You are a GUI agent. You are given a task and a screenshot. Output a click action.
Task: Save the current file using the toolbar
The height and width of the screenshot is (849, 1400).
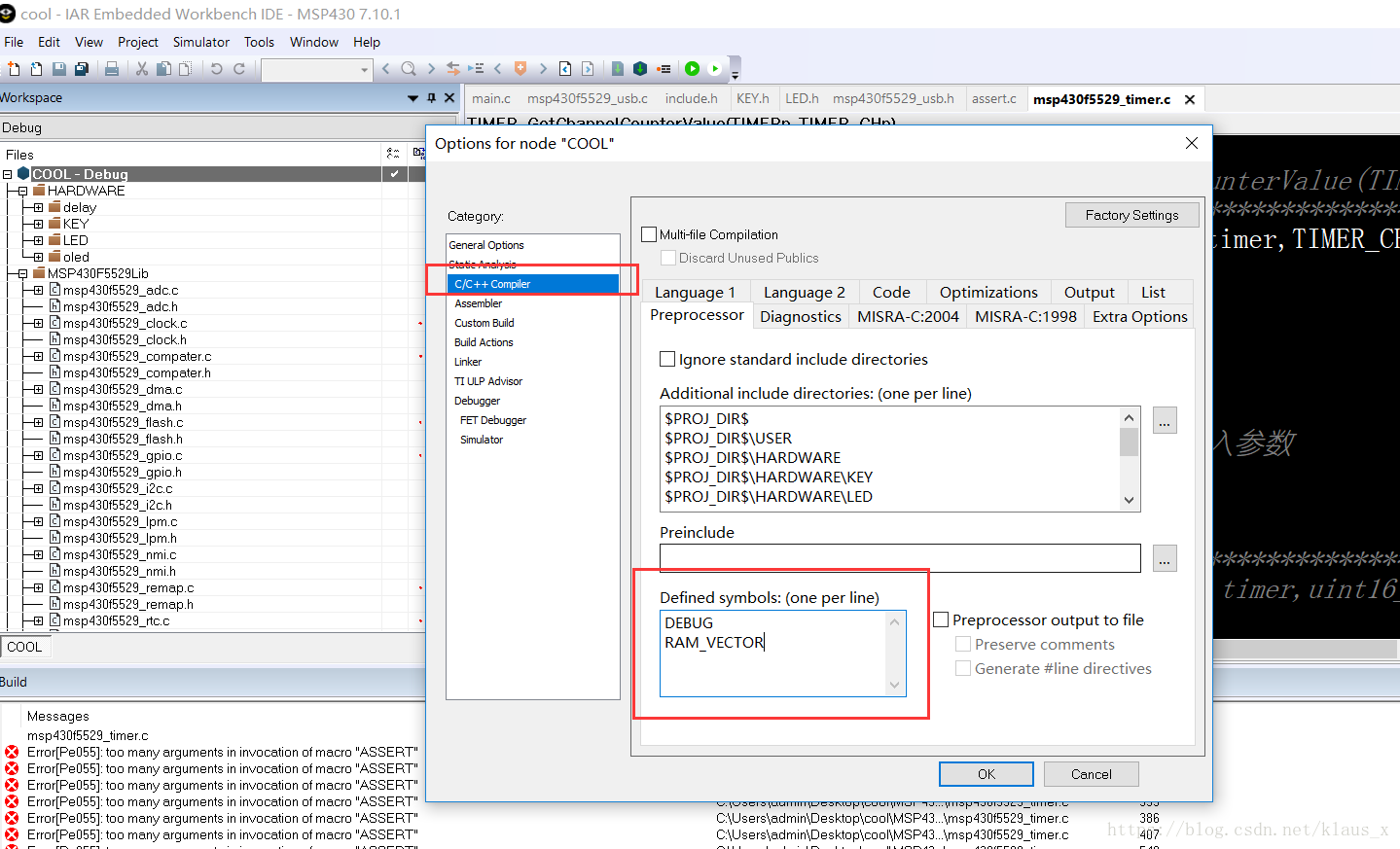pos(58,69)
